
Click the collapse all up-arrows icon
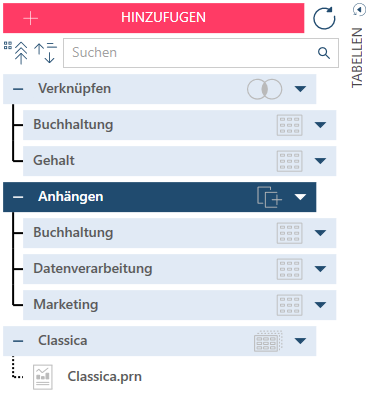(17, 53)
